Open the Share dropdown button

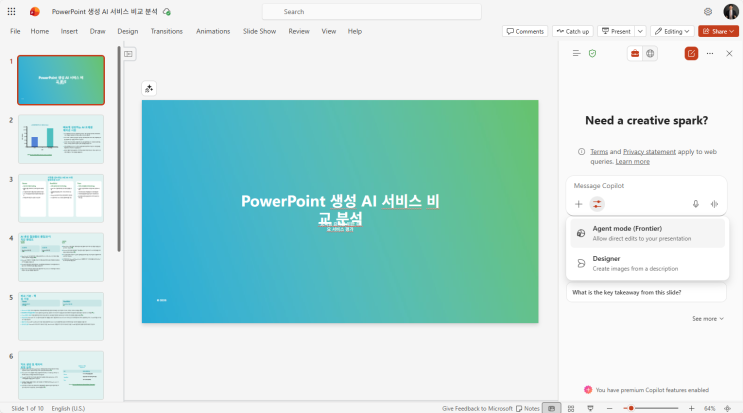click(x=718, y=31)
